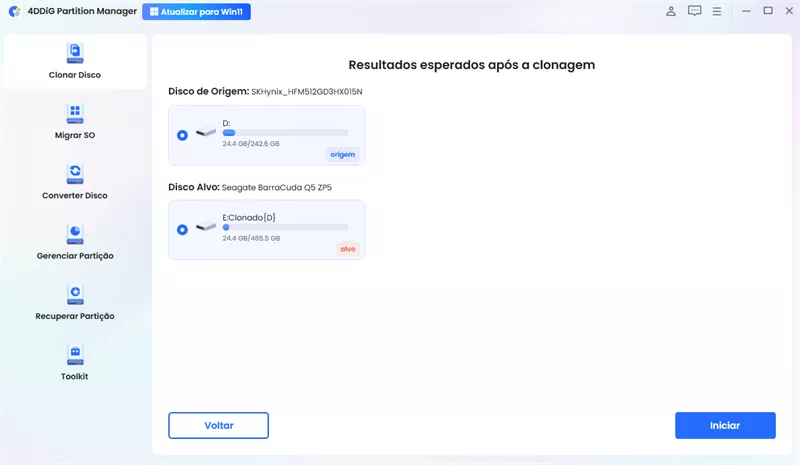800x465 pixels.
Task: Maximize the 4DDiG window
Action: tap(768, 11)
